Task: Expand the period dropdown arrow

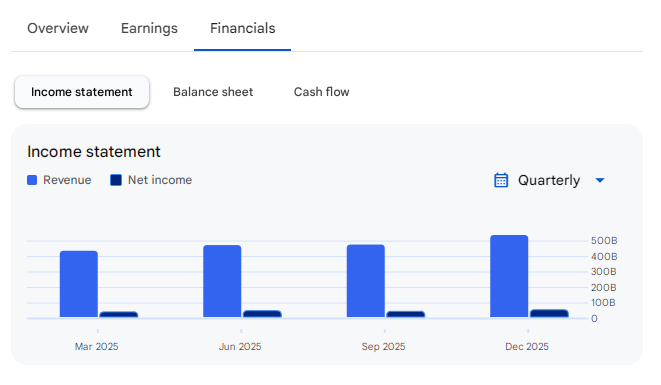Action: coord(599,180)
